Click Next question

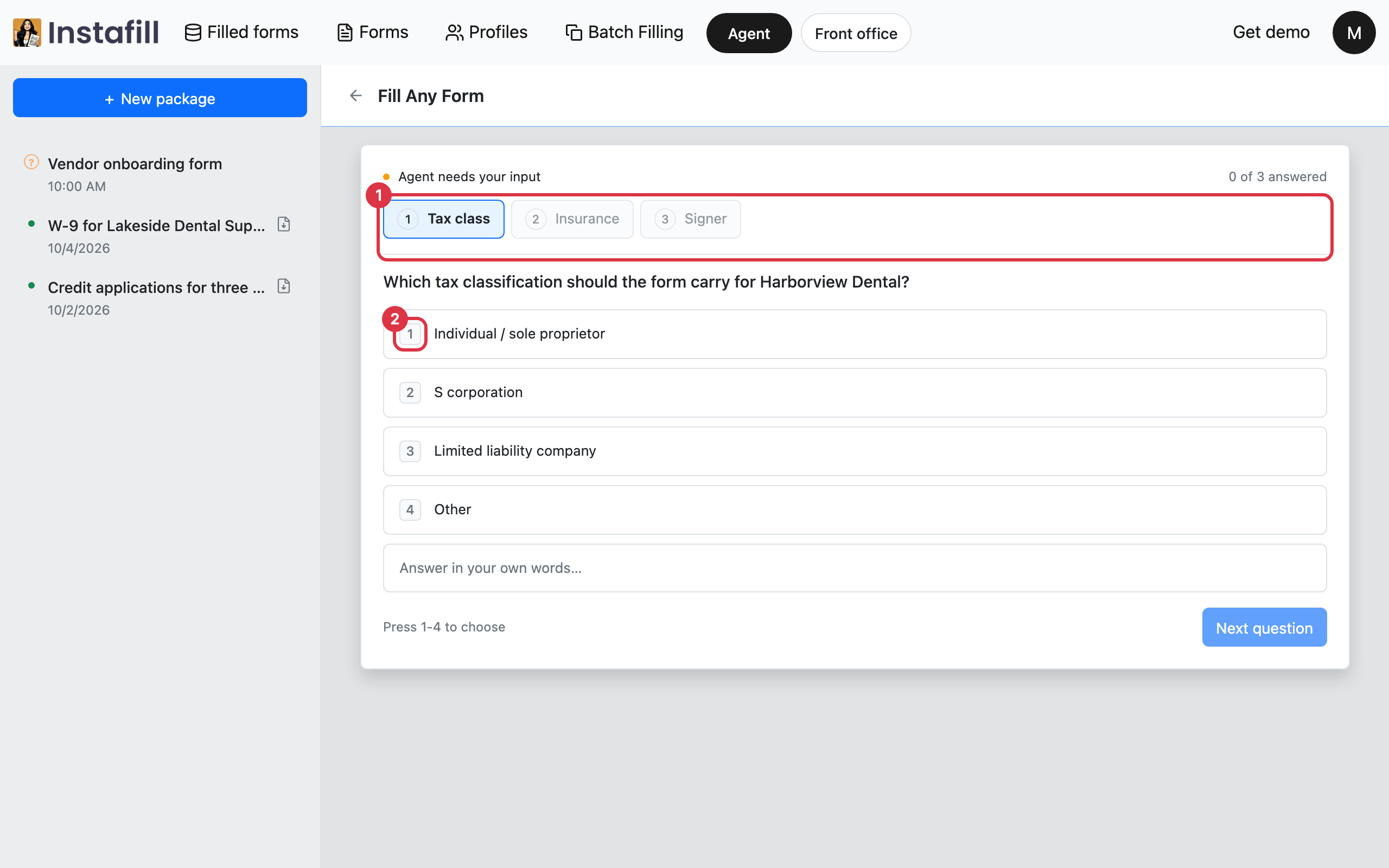(x=1264, y=628)
